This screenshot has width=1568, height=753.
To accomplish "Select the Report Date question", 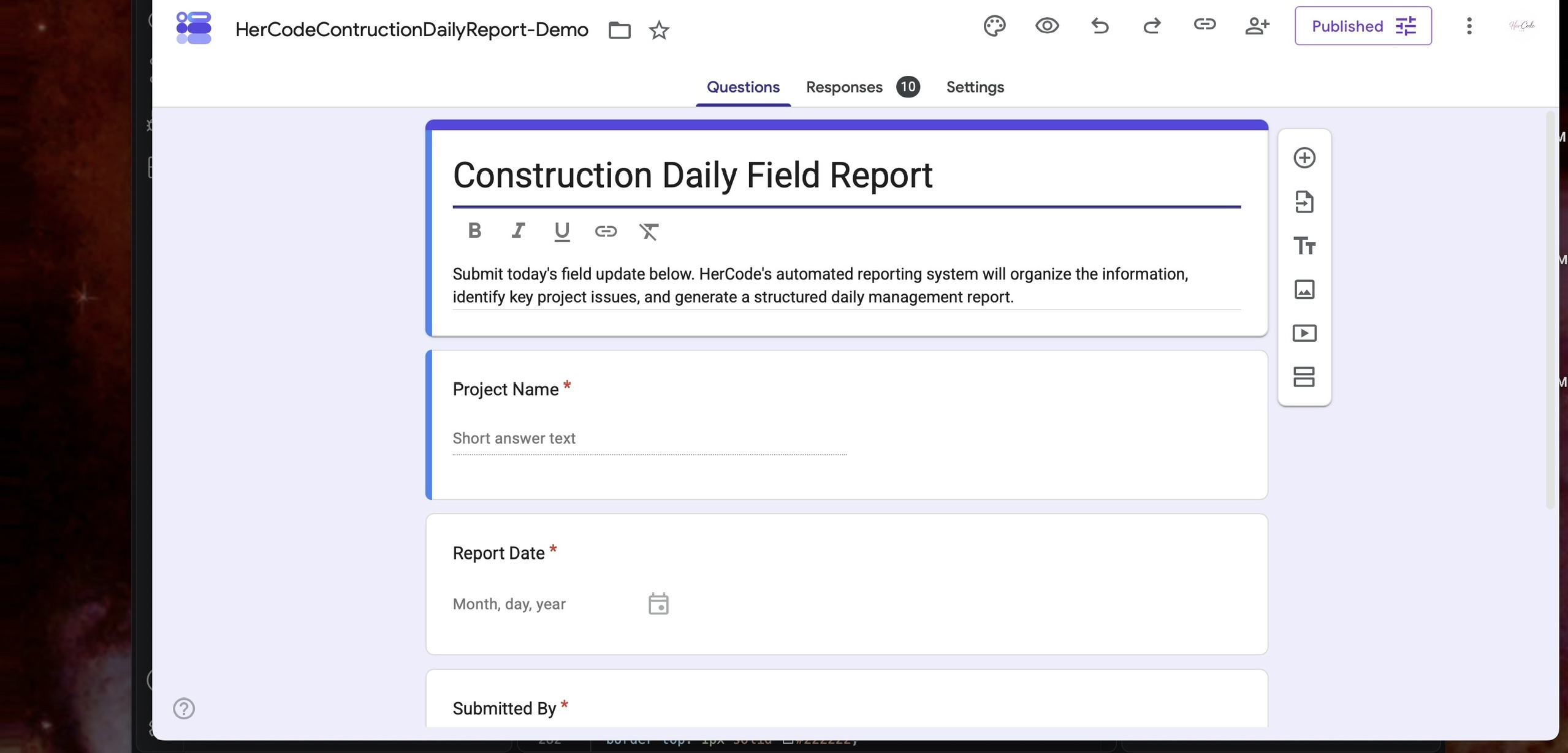I will point(846,584).
